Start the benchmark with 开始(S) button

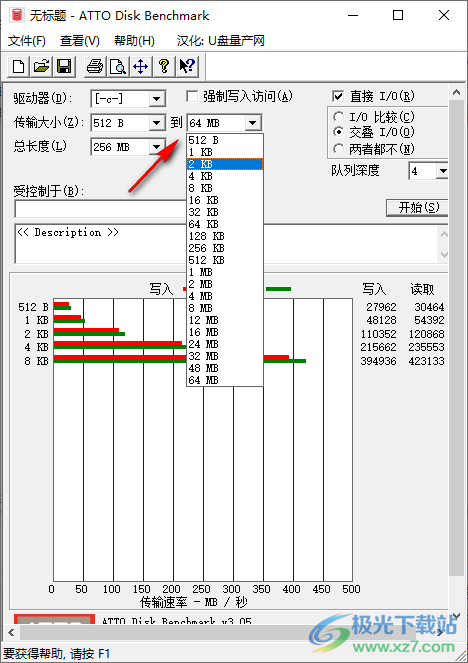417,208
